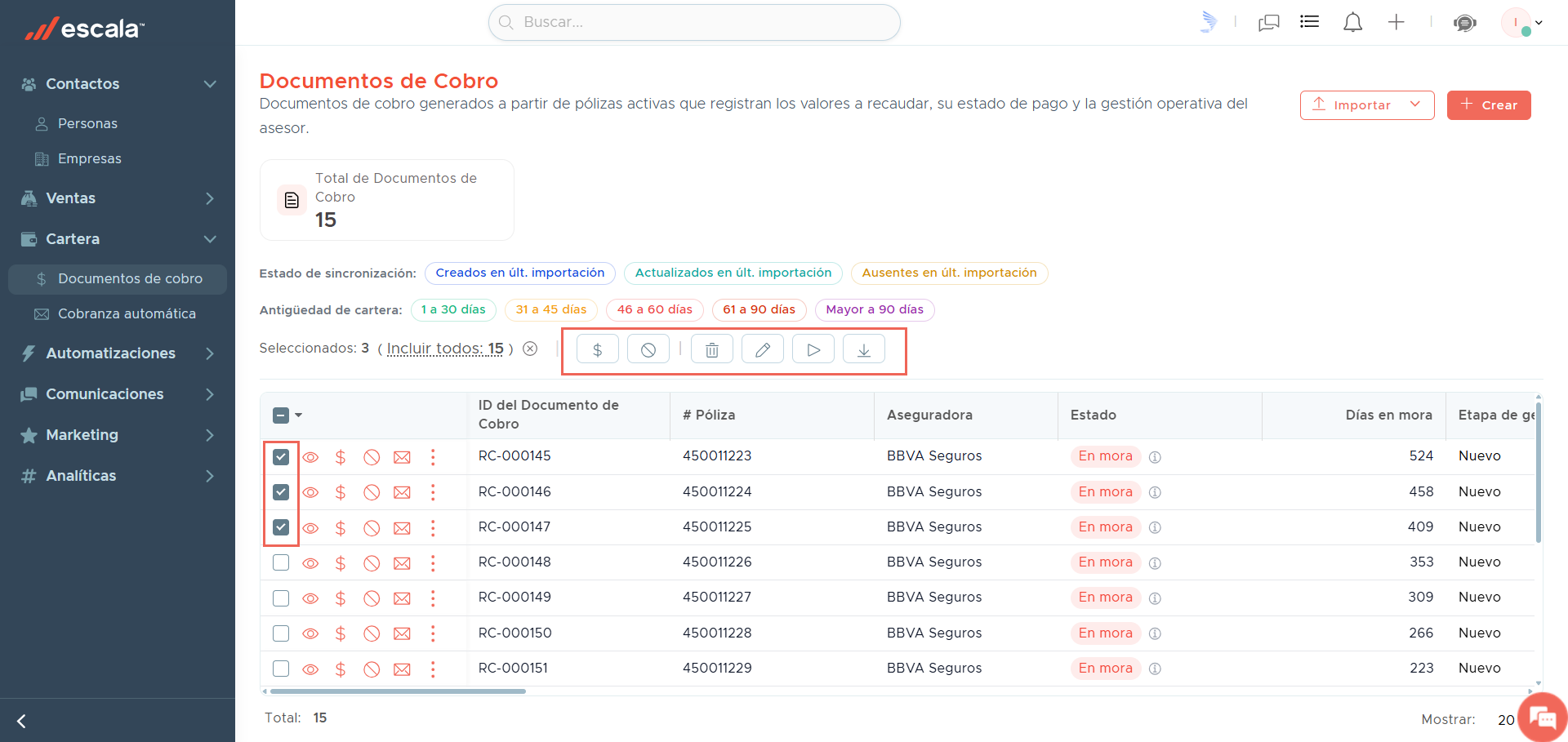
Task: View document RC-000145 with the eye icon
Action: click(310, 457)
